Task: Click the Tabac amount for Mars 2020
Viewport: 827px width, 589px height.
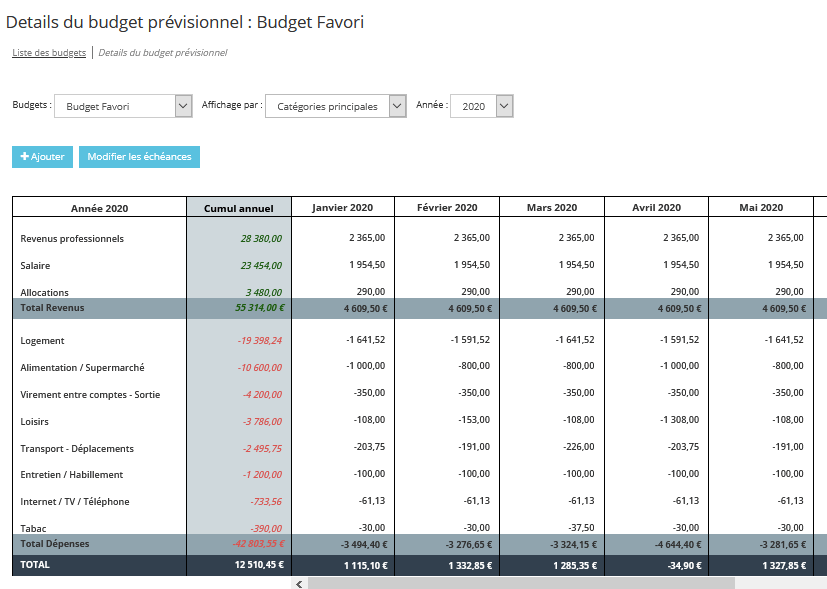Action: click(x=580, y=528)
